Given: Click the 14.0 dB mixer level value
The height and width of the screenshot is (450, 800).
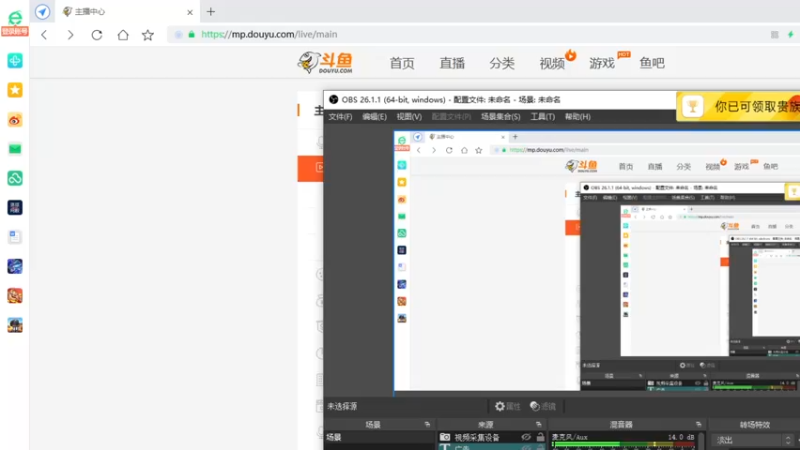Looking at the screenshot, I should [681, 437].
